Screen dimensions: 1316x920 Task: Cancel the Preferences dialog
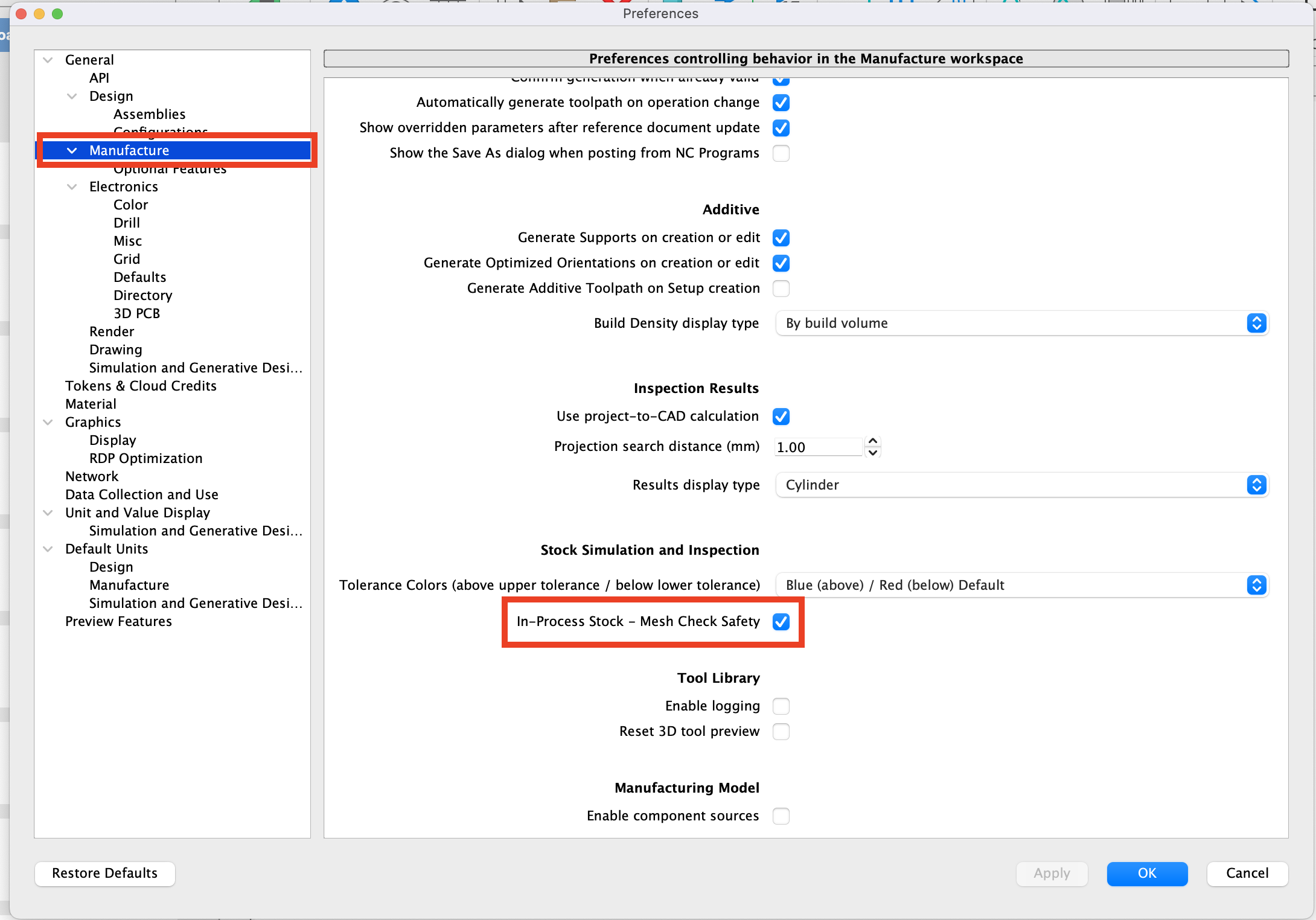click(1247, 874)
